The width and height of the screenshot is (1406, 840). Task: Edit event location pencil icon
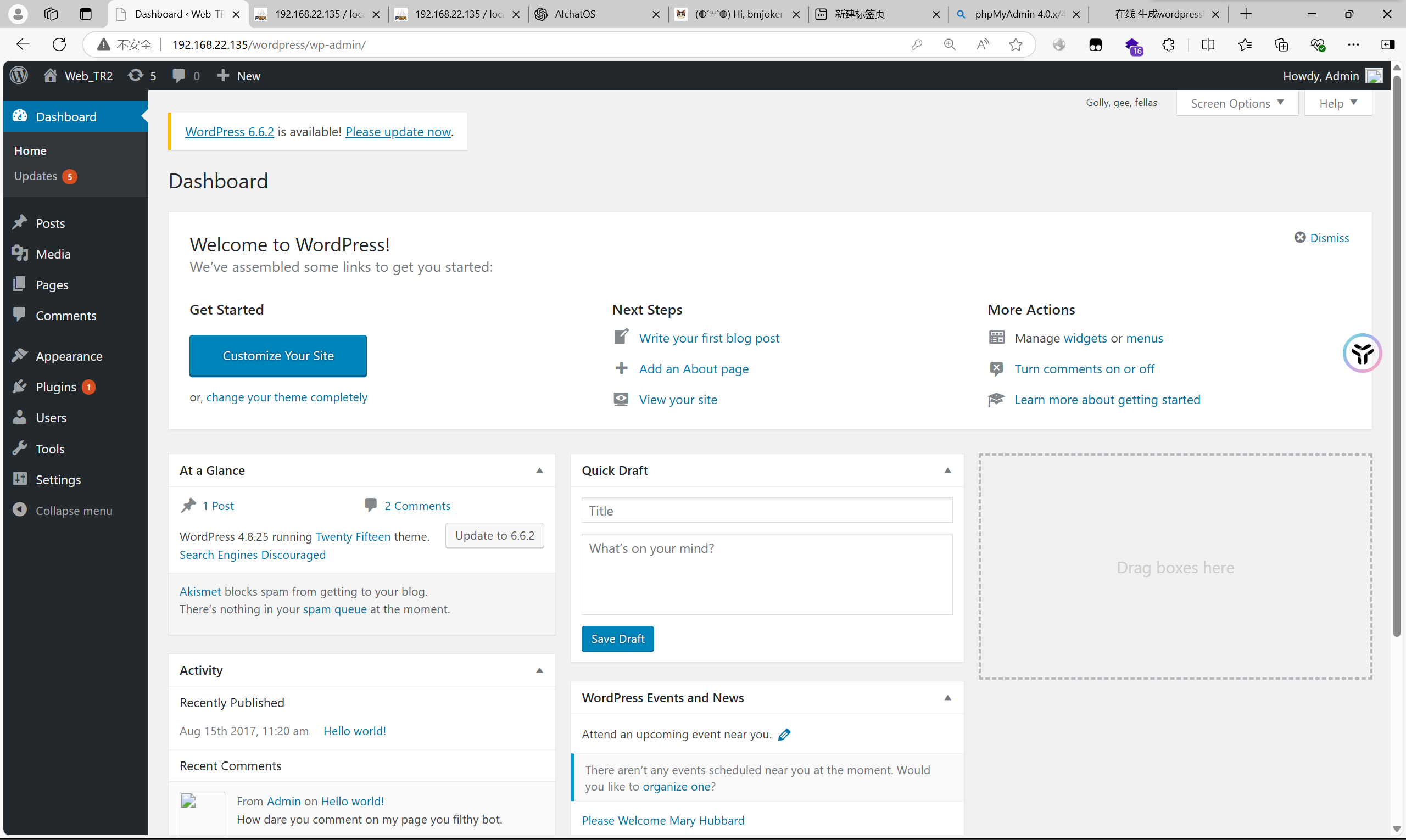784,735
